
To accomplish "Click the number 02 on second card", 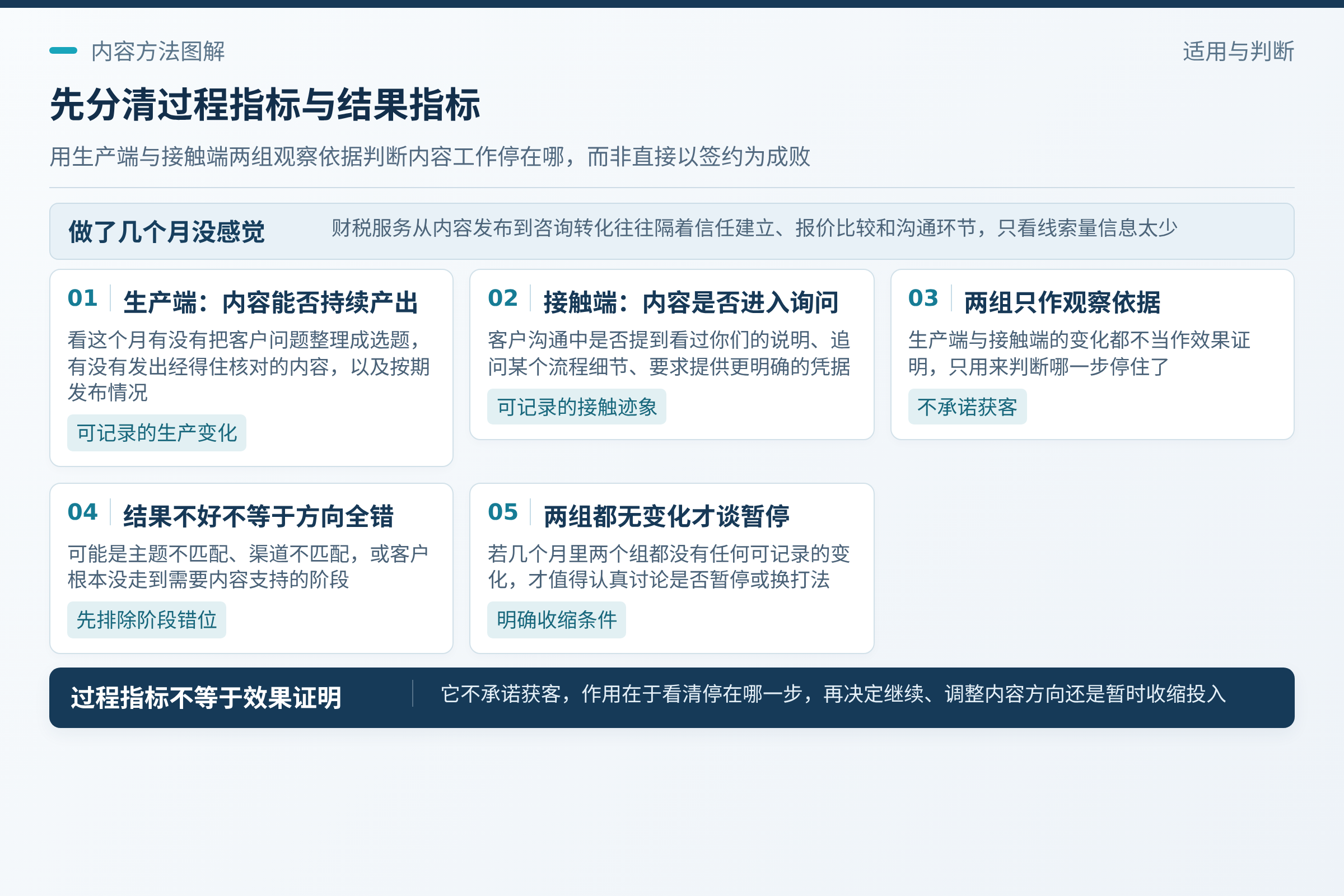I will click(x=503, y=298).
